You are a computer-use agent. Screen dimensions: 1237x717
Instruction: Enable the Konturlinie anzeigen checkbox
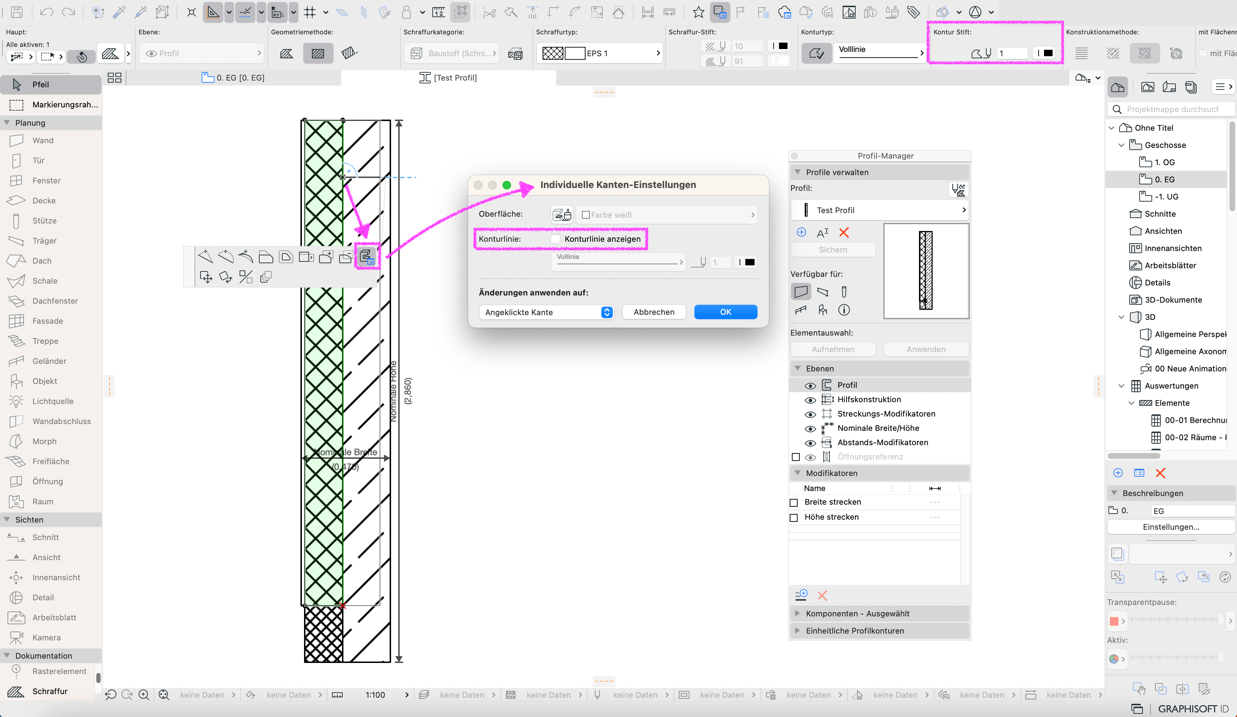coord(556,239)
